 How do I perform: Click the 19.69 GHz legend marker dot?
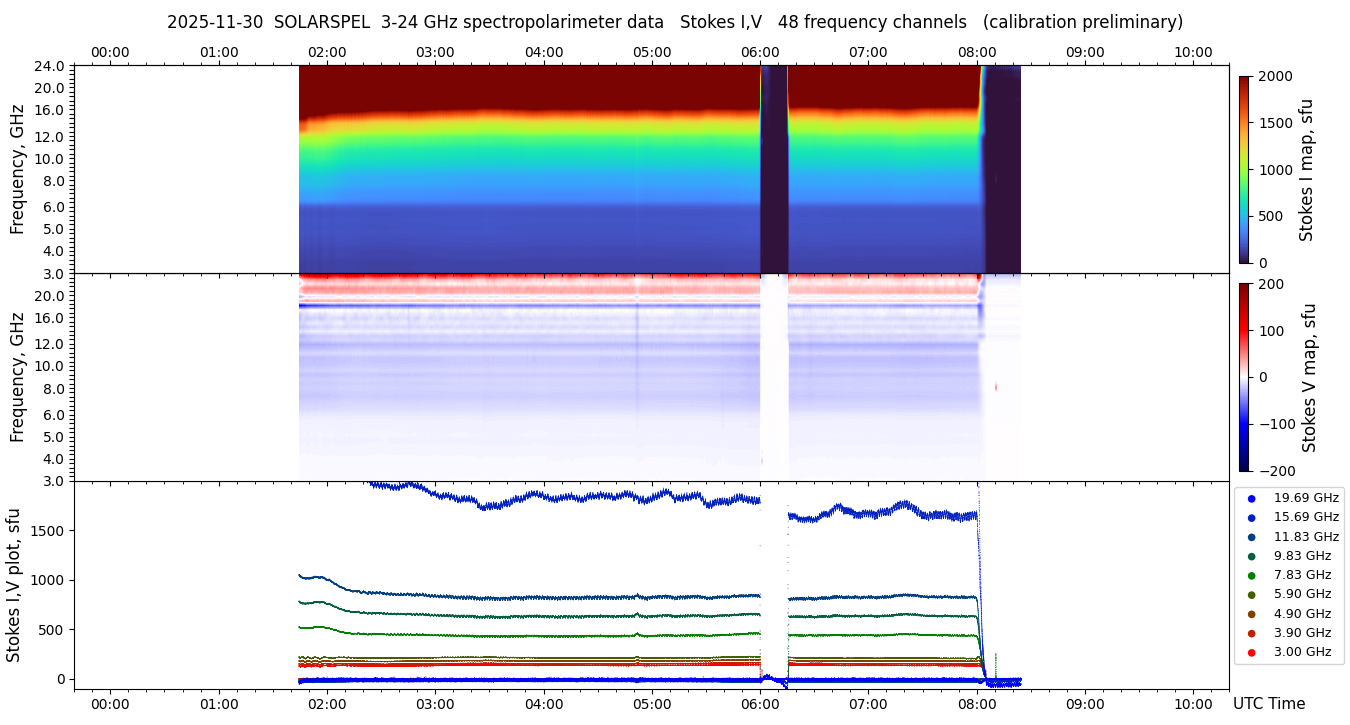coord(1251,498)
